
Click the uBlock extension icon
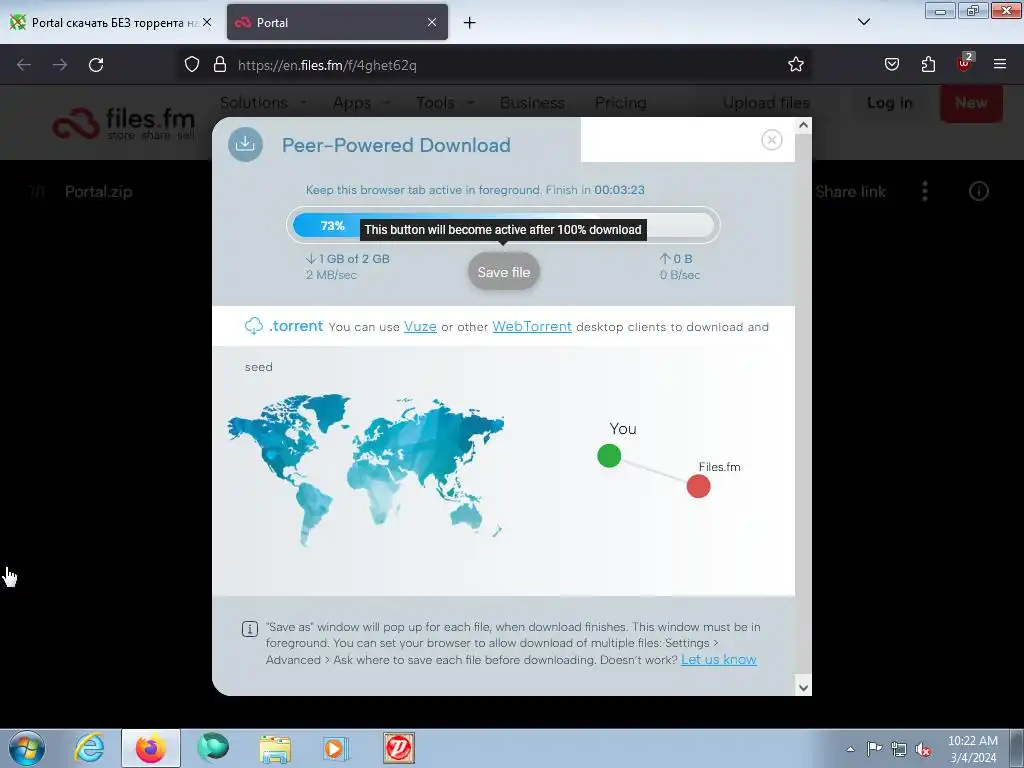tap(965, 63)
